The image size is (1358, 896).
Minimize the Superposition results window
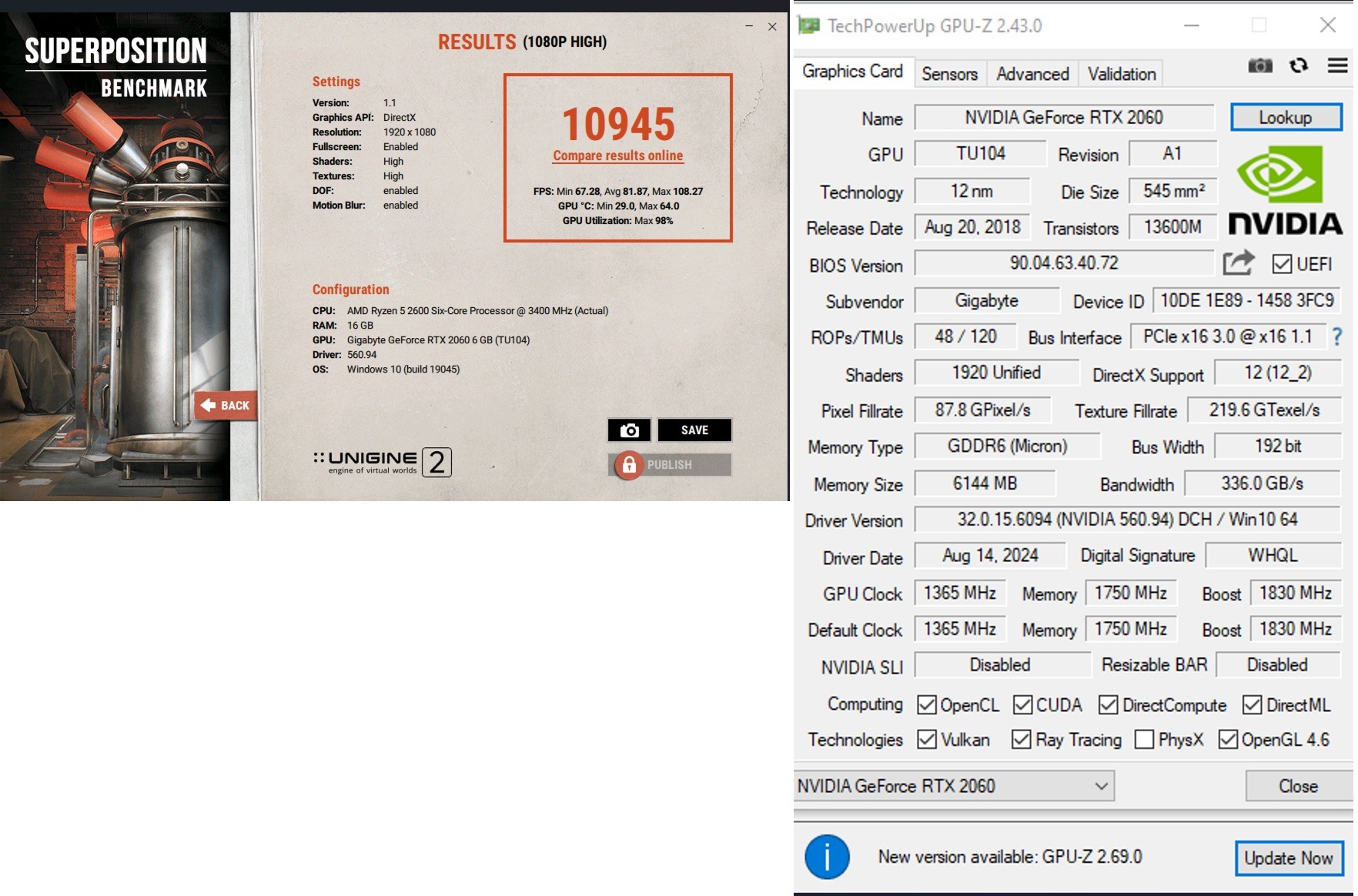tap(749, 26)
